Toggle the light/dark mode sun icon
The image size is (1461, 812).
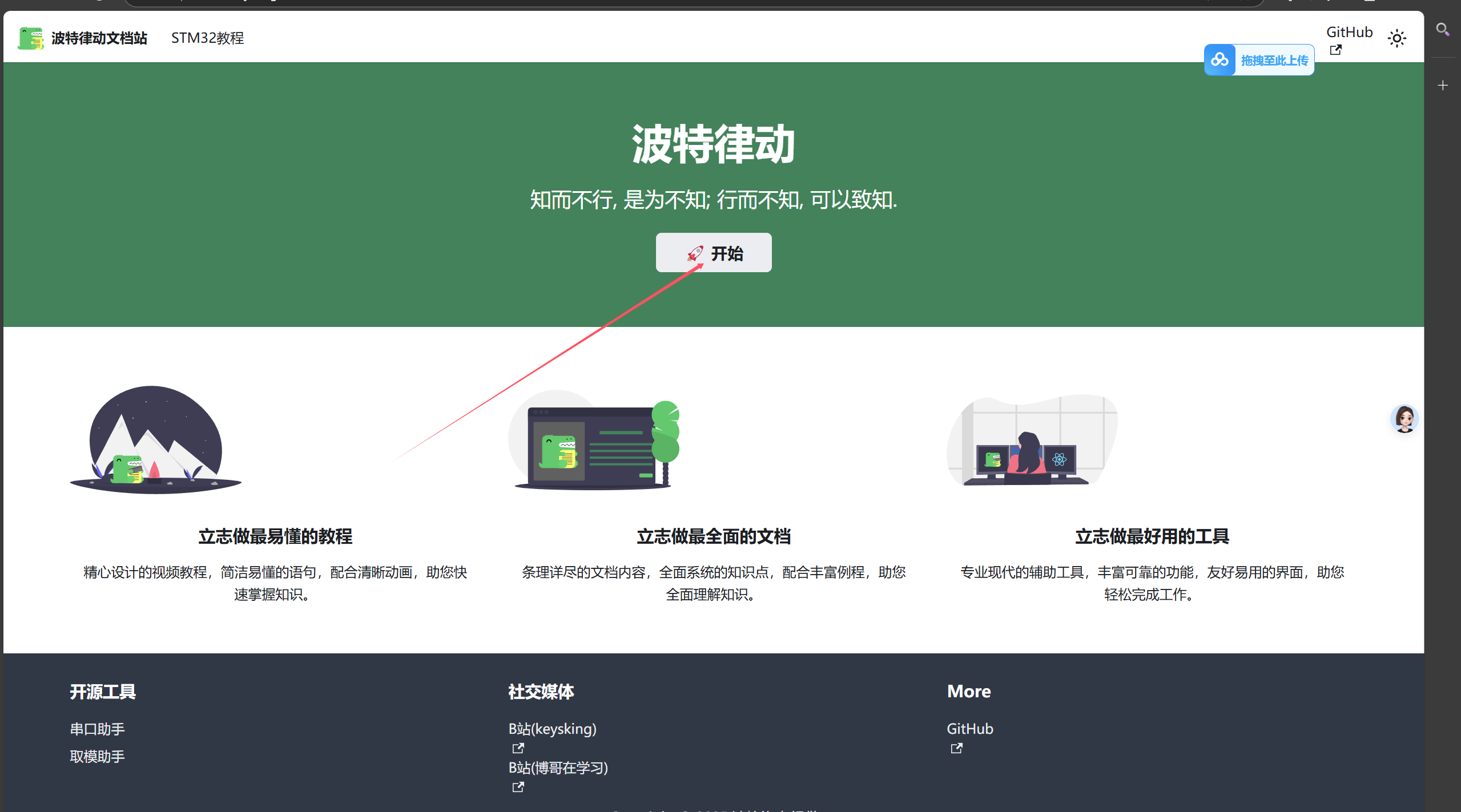[1396, 38]
